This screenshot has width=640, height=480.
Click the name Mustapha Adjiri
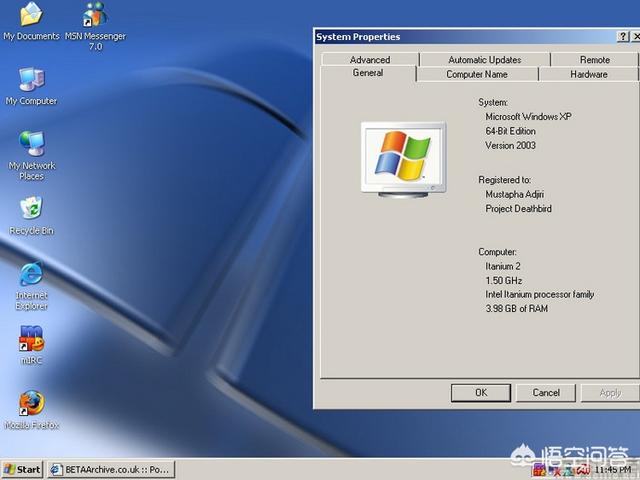514,194
